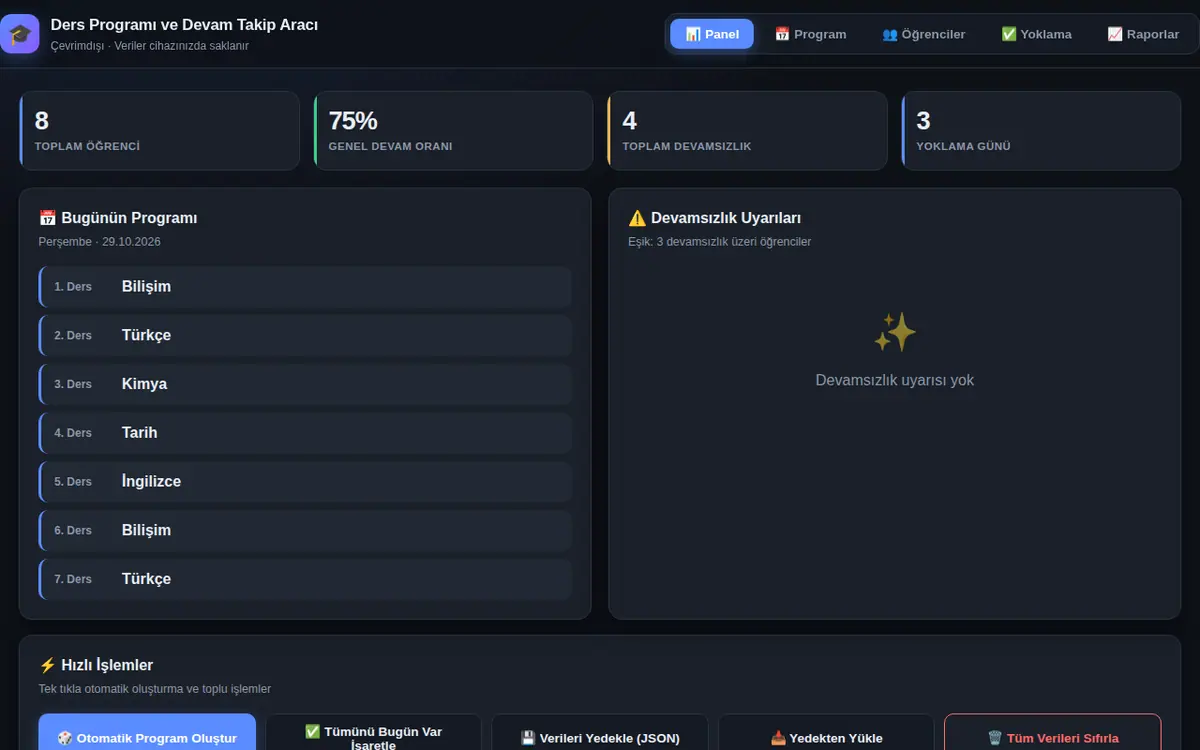
Task: Click the Hızlı İşlemler heading
Action: coord(96,665)
